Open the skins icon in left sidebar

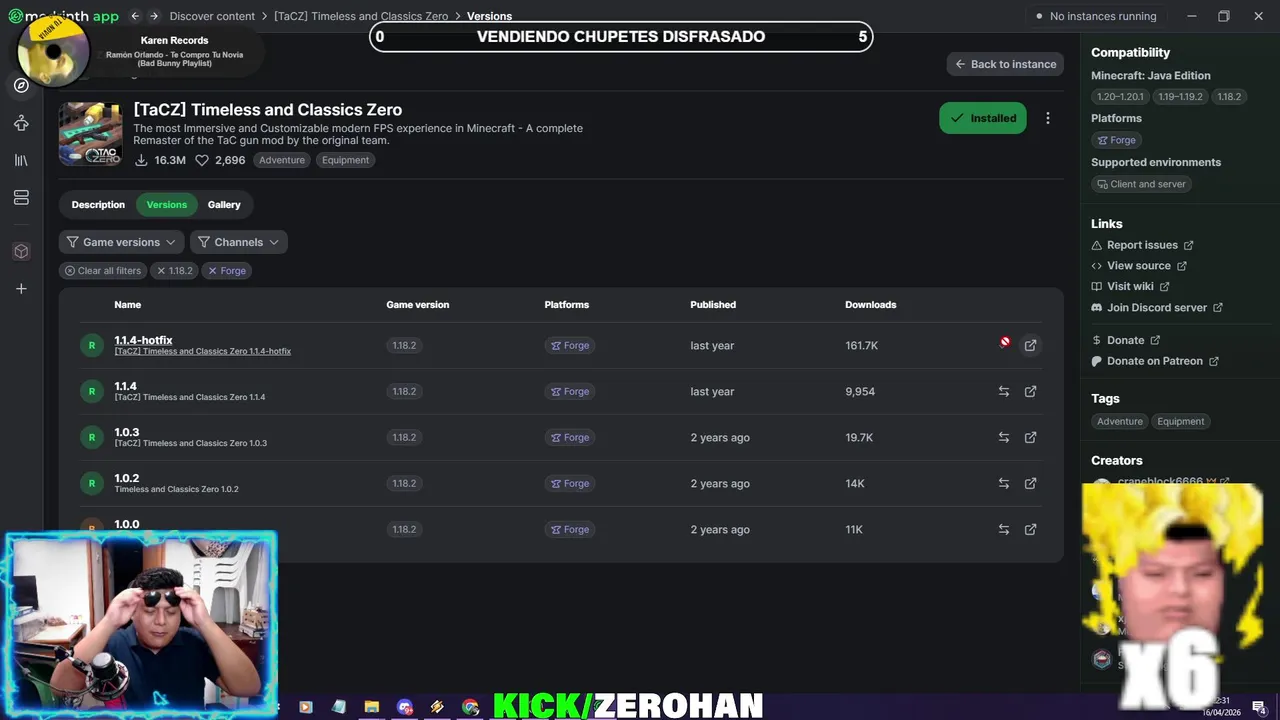point(21,123)
